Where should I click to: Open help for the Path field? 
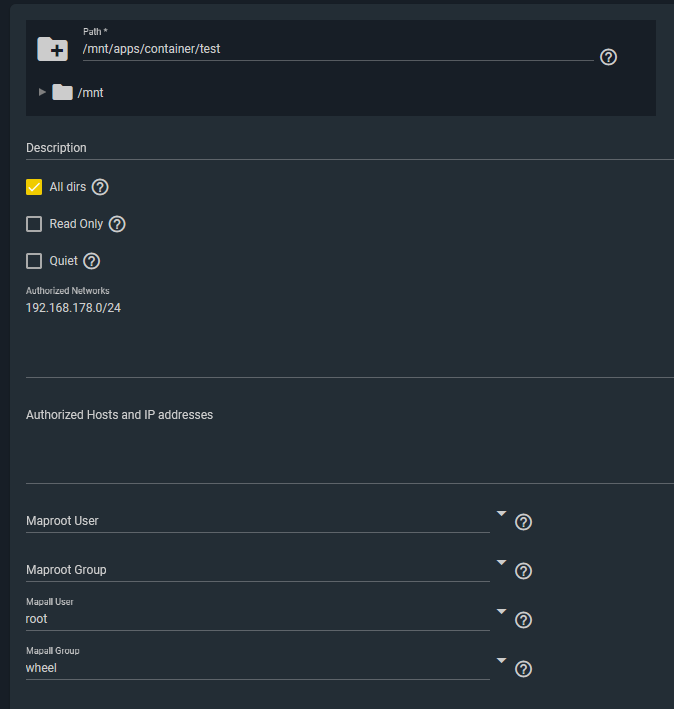click(608, 57)
